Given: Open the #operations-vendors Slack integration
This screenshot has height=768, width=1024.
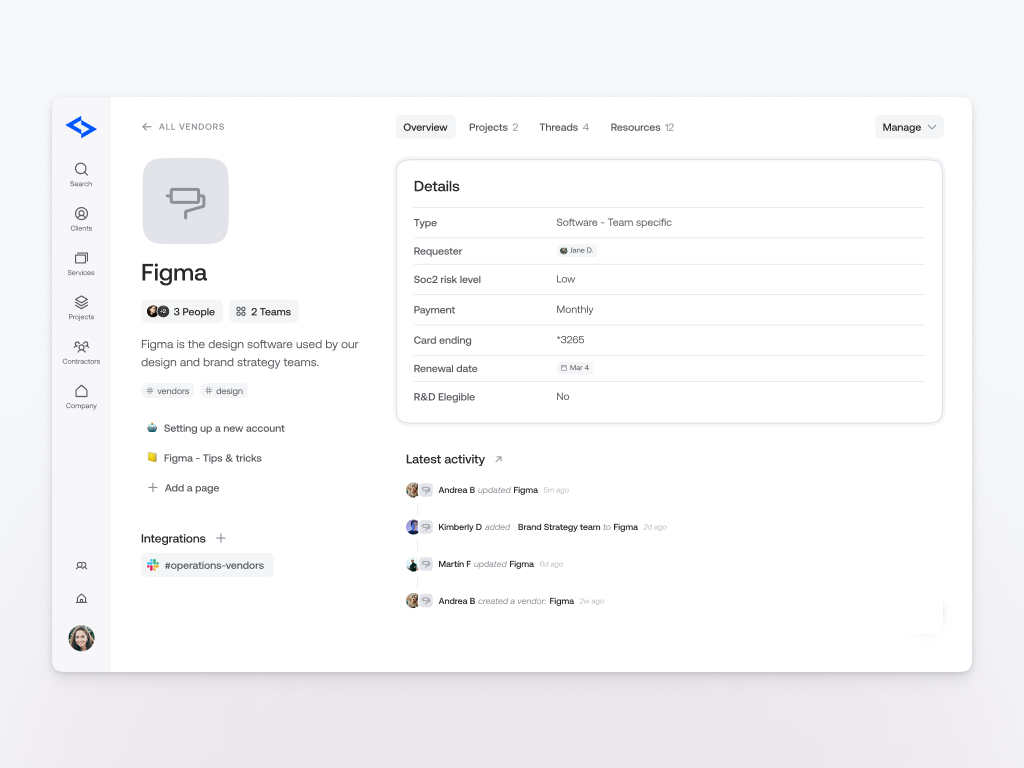Looking at the screenshot, I should (x=207, y=565).
